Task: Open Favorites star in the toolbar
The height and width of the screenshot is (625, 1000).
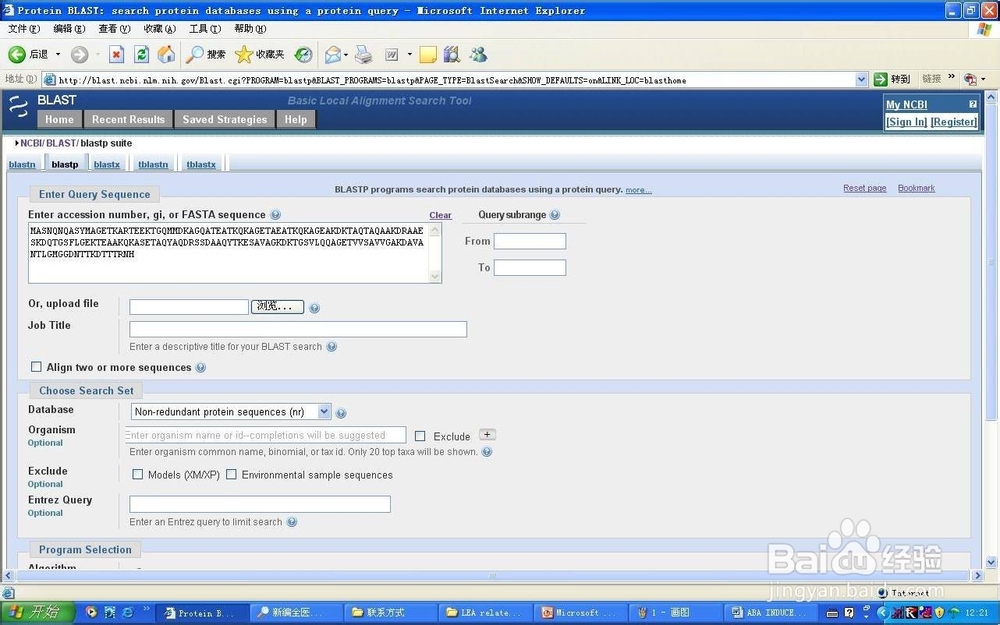Action: pos(244,55)
